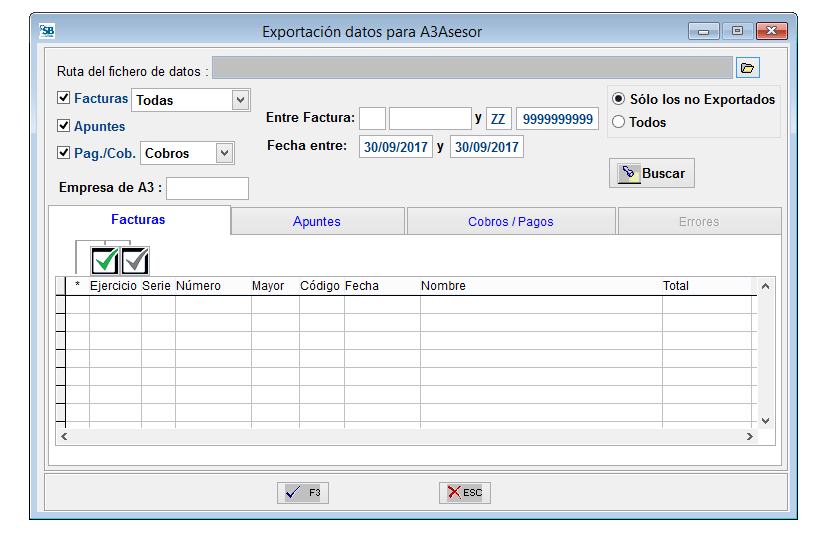This screenshot has width=824, height=551.
Task: Open folder browser for data file path
Action: point(747,68)
